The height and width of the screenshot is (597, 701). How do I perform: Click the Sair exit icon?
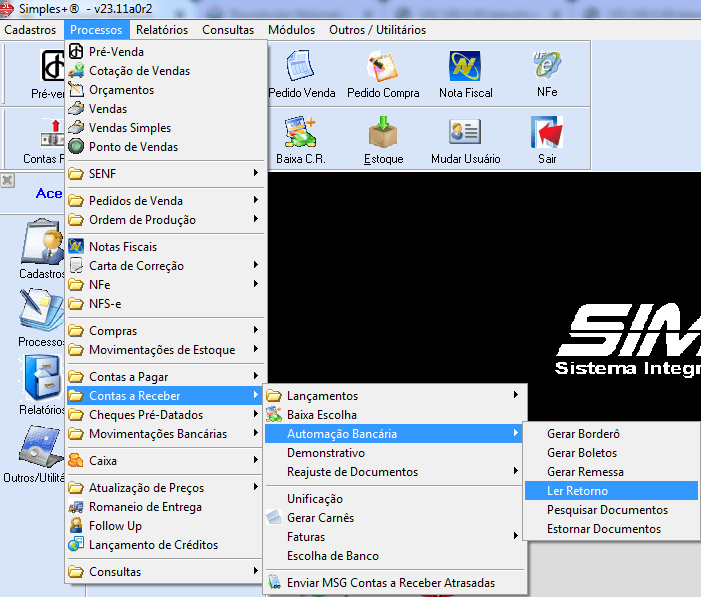click(x=547, y=132)
